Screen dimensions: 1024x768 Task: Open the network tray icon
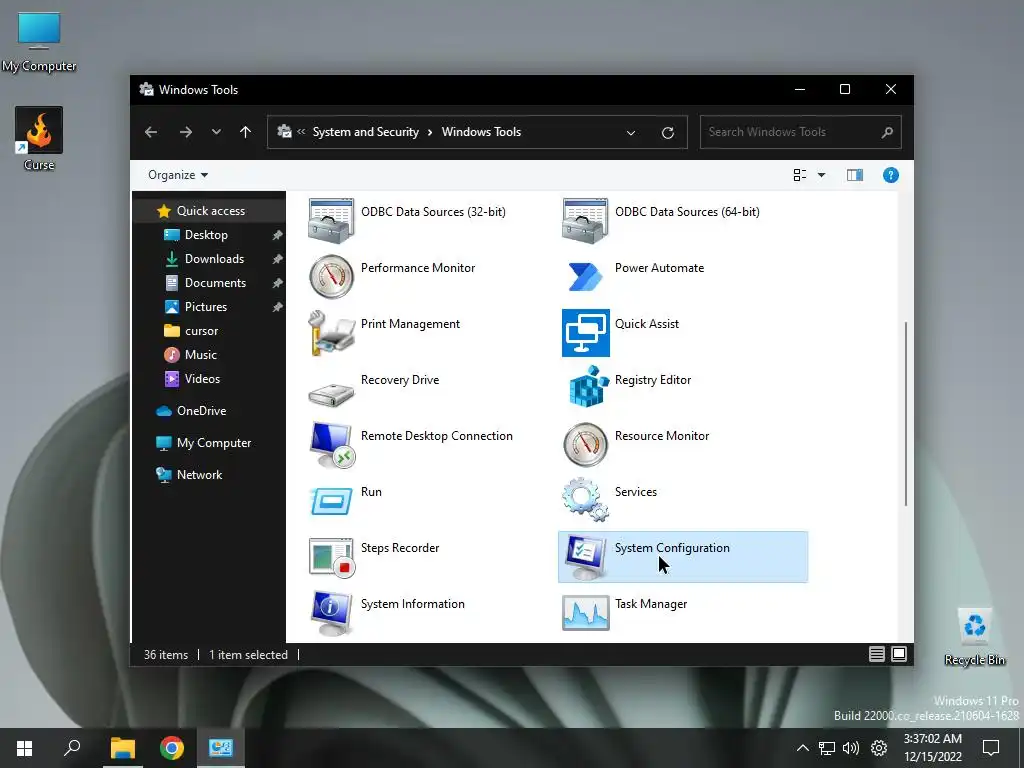[827, 748]
